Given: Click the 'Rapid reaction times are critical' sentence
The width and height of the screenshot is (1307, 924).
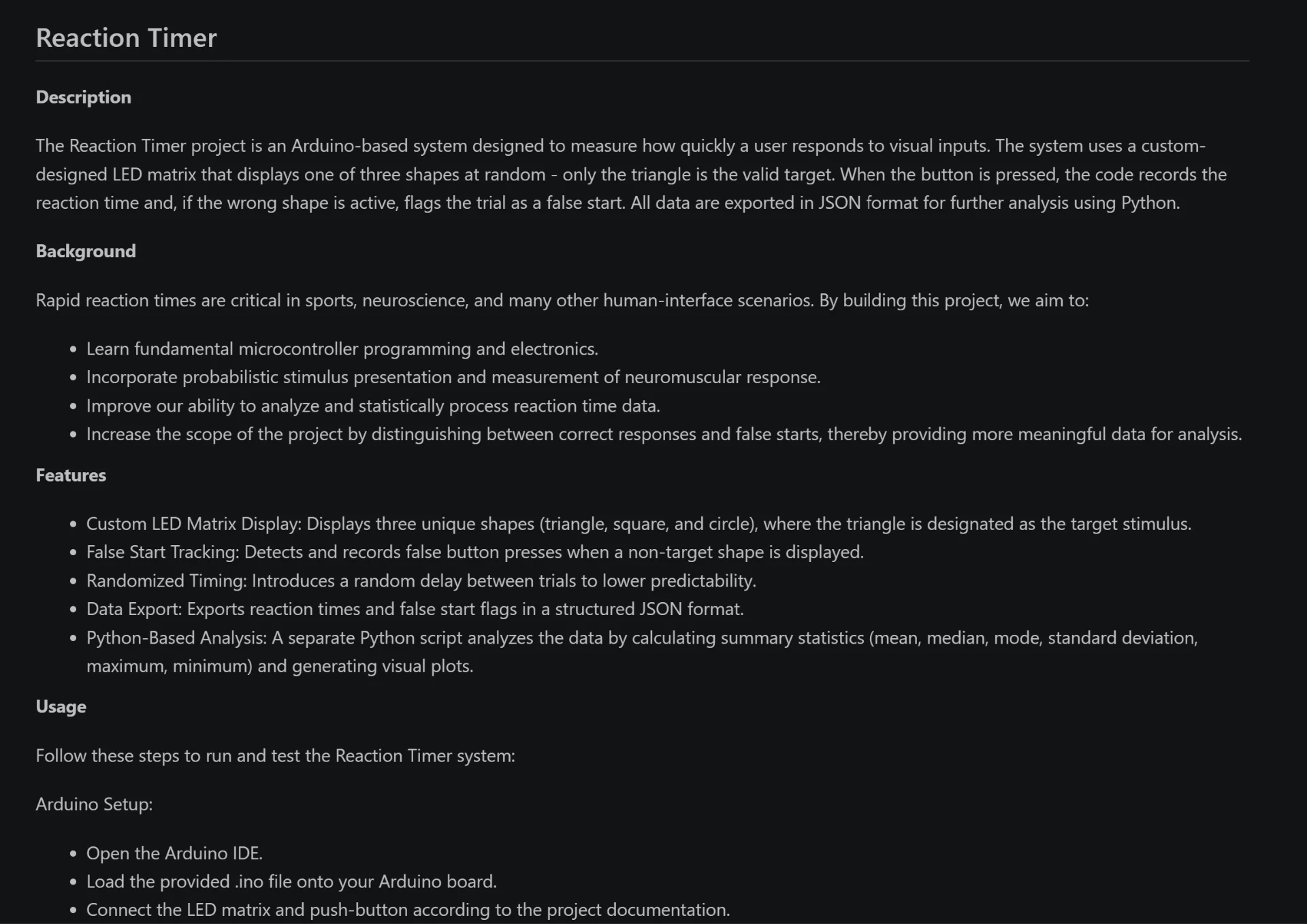Looking at the screenshot, I should click(562, 301).
